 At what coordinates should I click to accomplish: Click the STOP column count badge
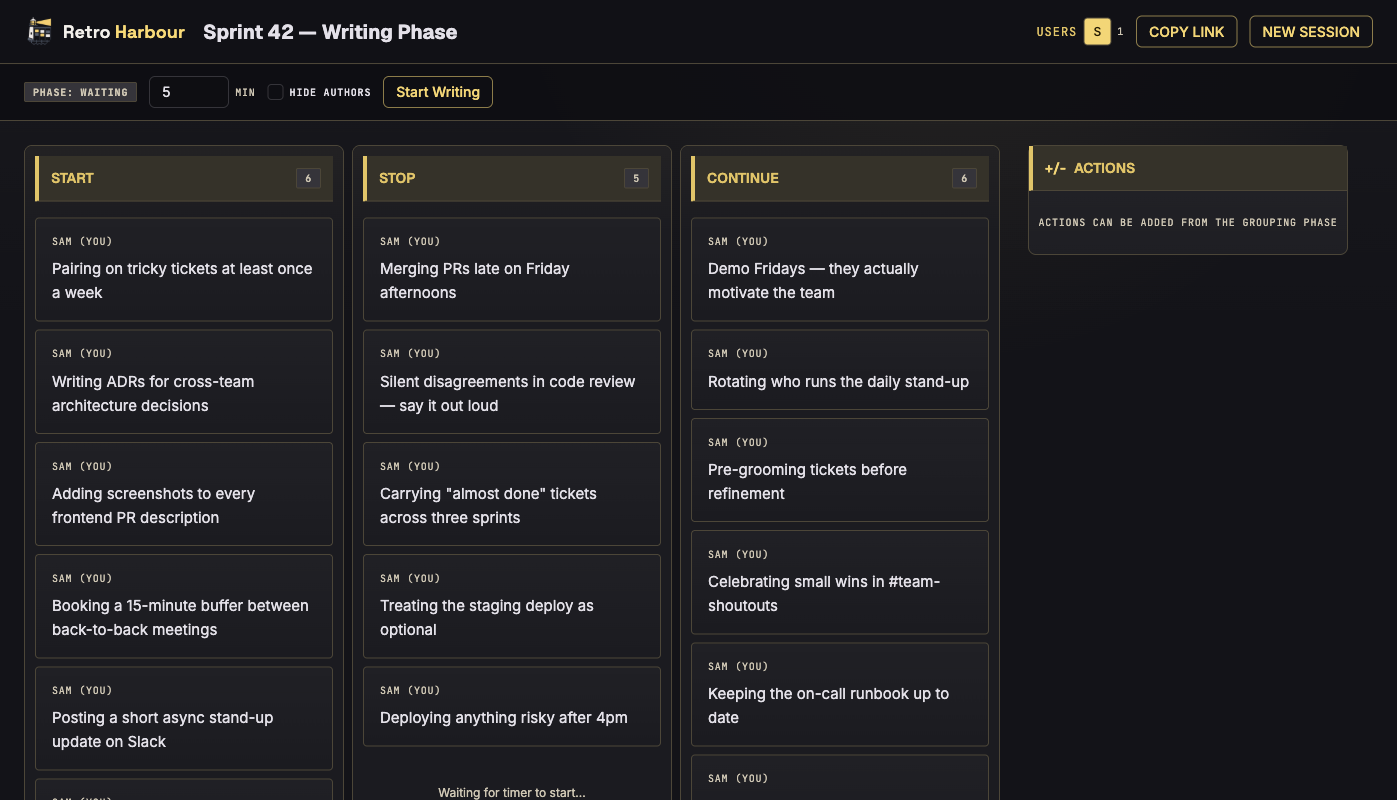(636, 178)
